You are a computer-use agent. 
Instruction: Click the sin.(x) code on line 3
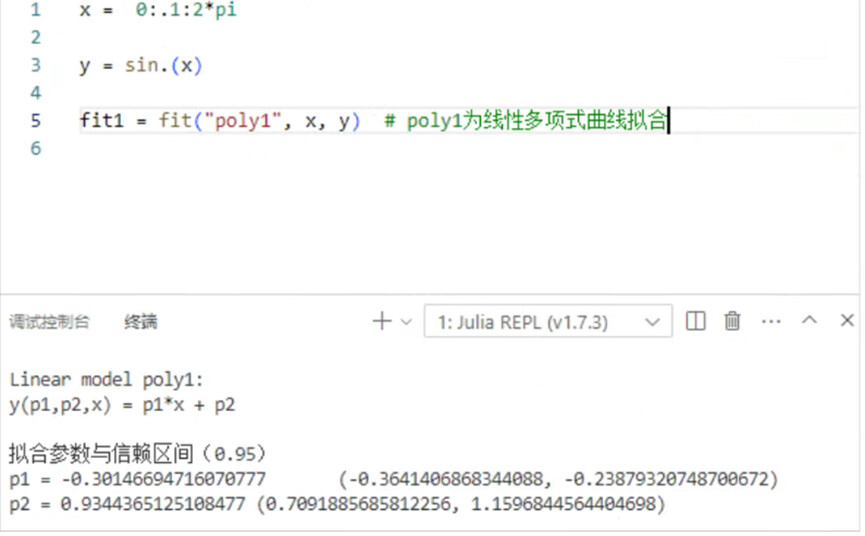tap(164, 66)
